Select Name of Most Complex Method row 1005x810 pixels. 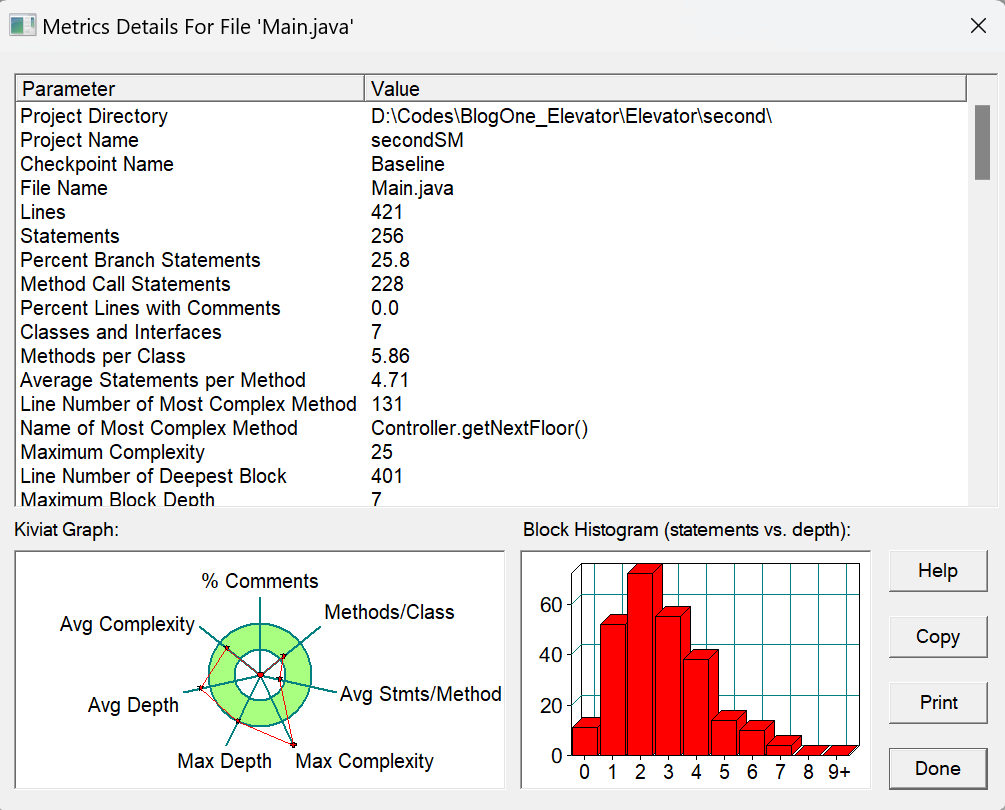491,428
